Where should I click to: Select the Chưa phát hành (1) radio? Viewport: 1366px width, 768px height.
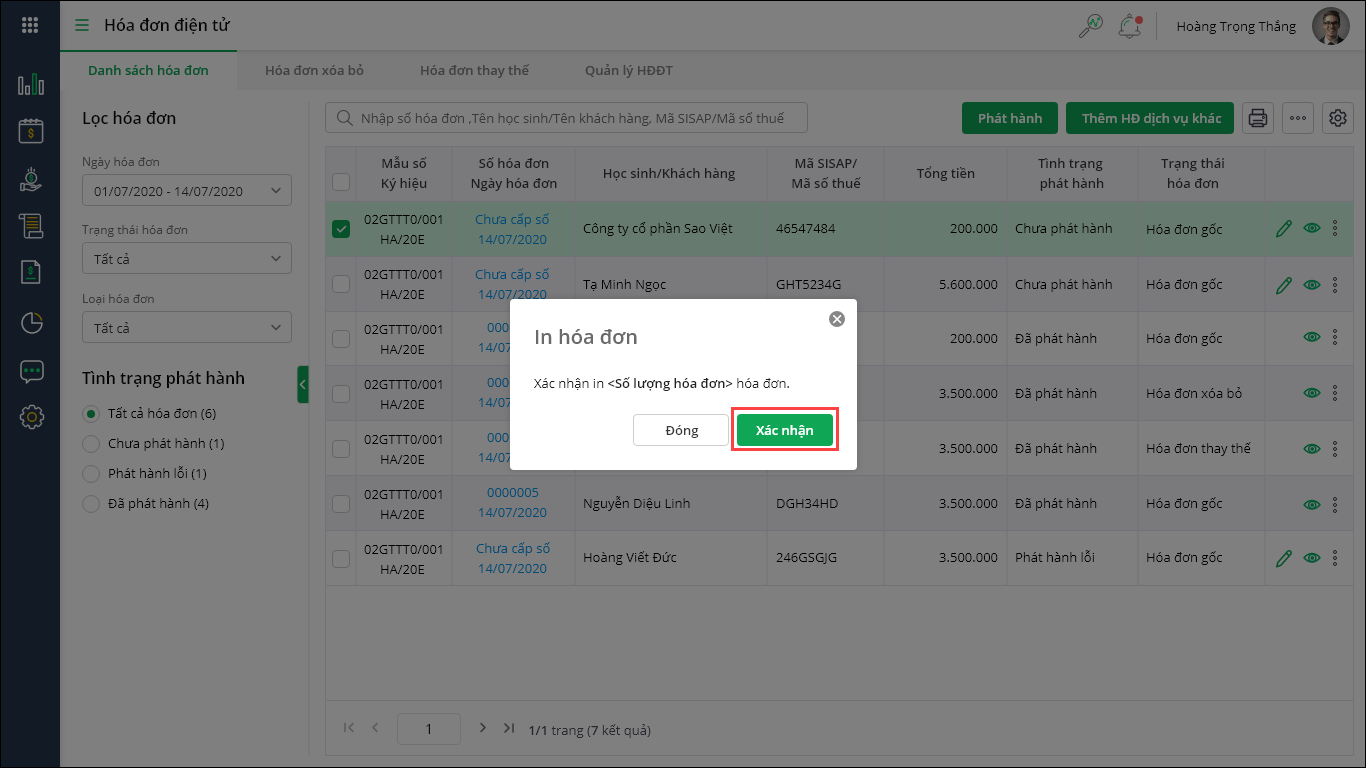91,443
